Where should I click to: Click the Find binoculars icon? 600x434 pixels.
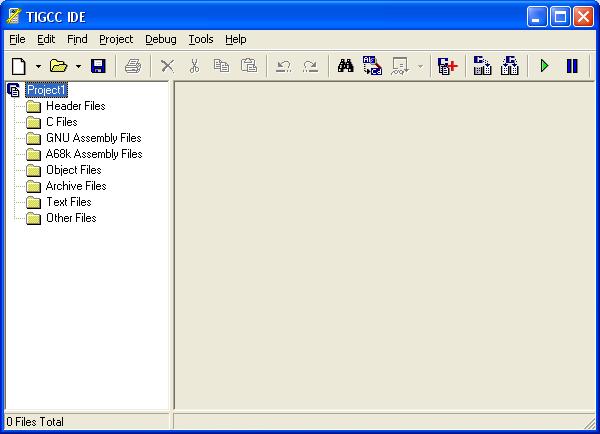[x=346, y=66]
